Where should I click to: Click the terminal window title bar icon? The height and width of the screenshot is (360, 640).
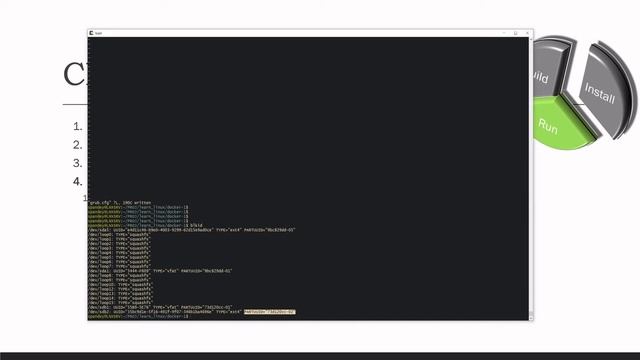click(x=91, y=33)
